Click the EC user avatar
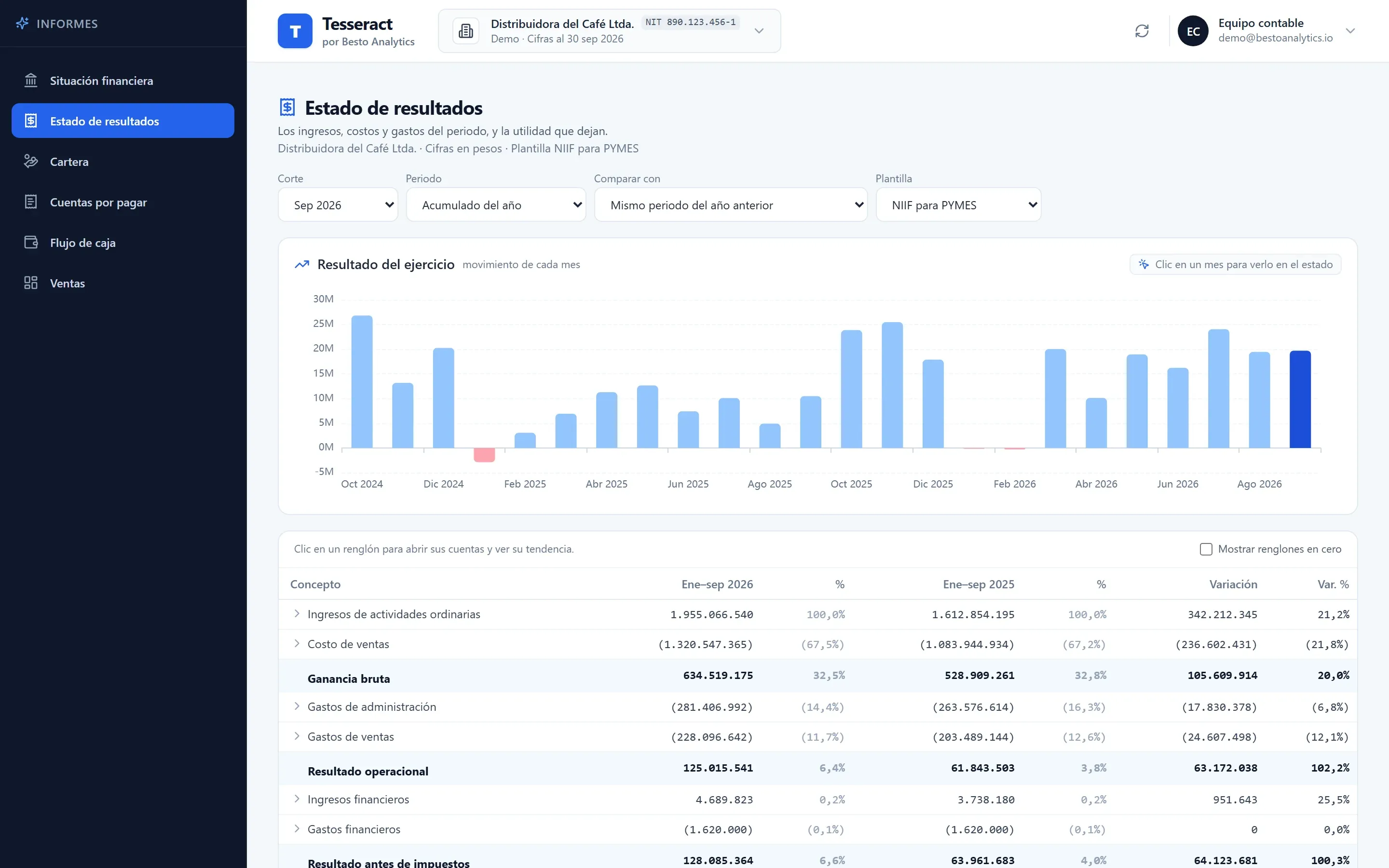The height and width of the screenshot is (868, 1389). (1193, 31)
